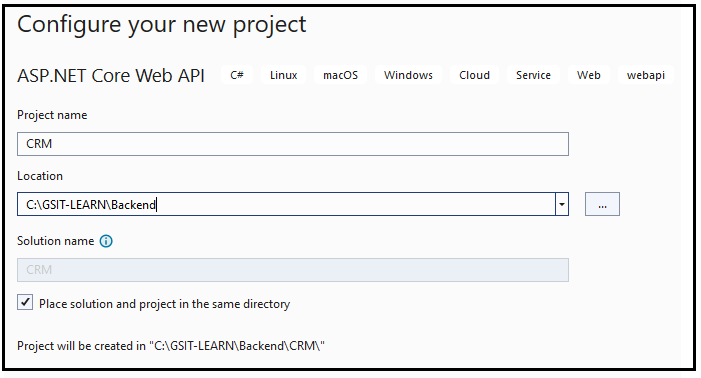The height and width of the screenshot is (378, 701).
Task: Click the ASP.NET Core Web API heading
Action: 111,76
